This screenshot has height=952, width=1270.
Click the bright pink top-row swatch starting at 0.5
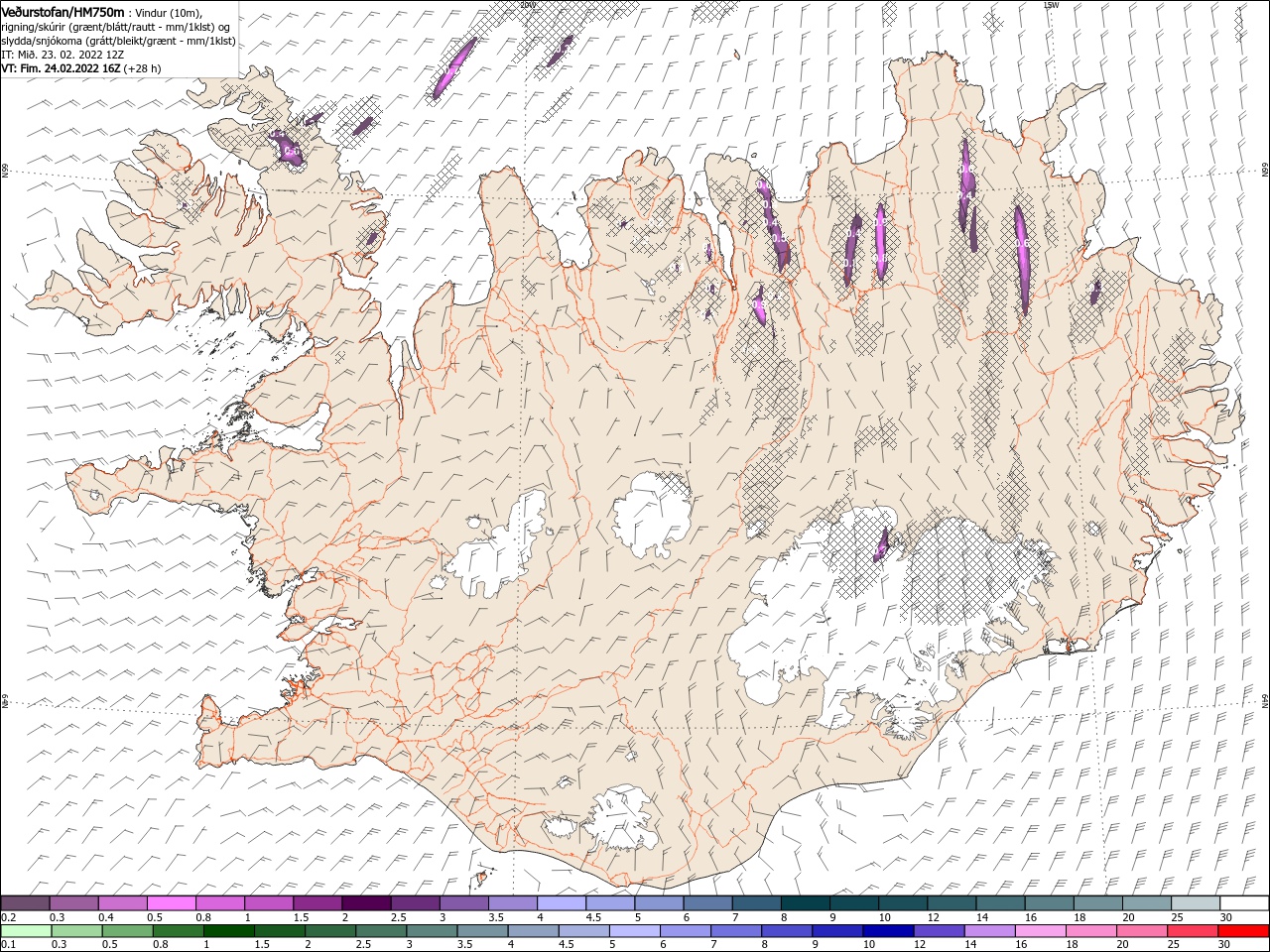[171, 903]
